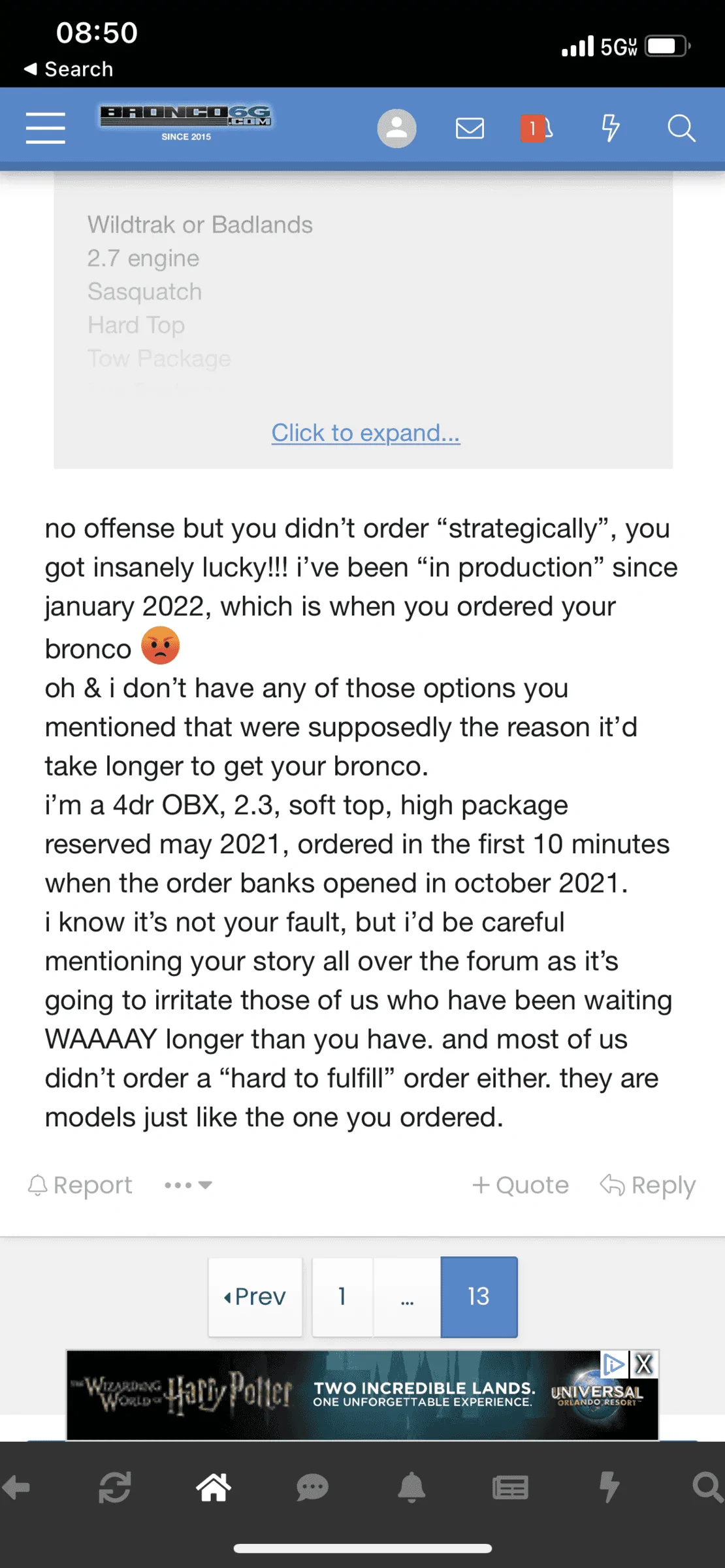Reply to this post
This screenshot has width=725, height=1568.
[648, 1184]
